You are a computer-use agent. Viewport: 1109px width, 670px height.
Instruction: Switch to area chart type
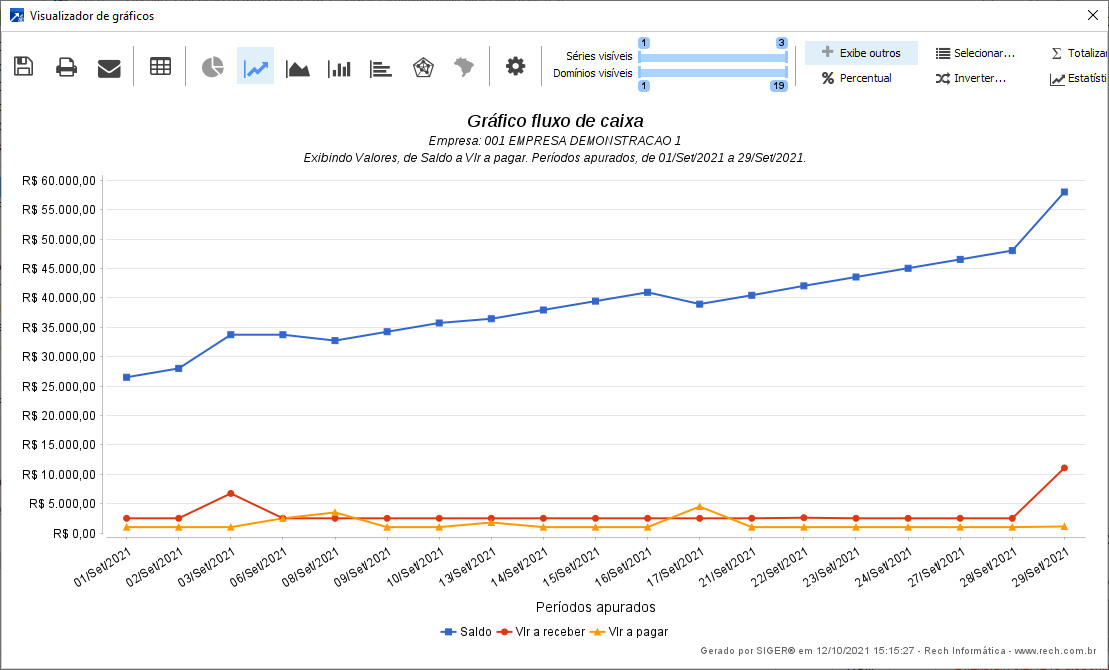pyautogui.click(x=298, y=67)
